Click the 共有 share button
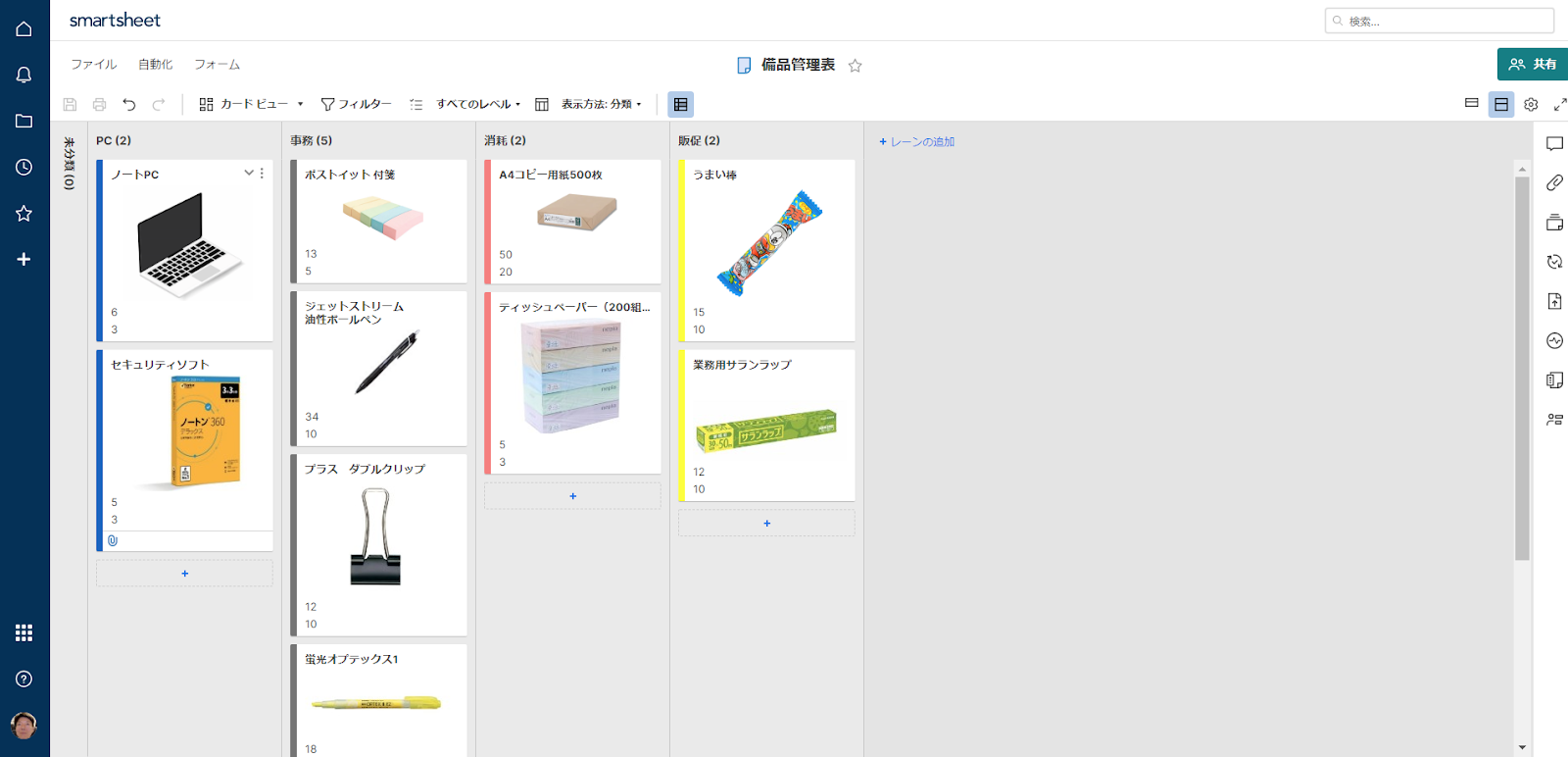Viewport: 1568px width, 757px height. (x=1533, y=64)
